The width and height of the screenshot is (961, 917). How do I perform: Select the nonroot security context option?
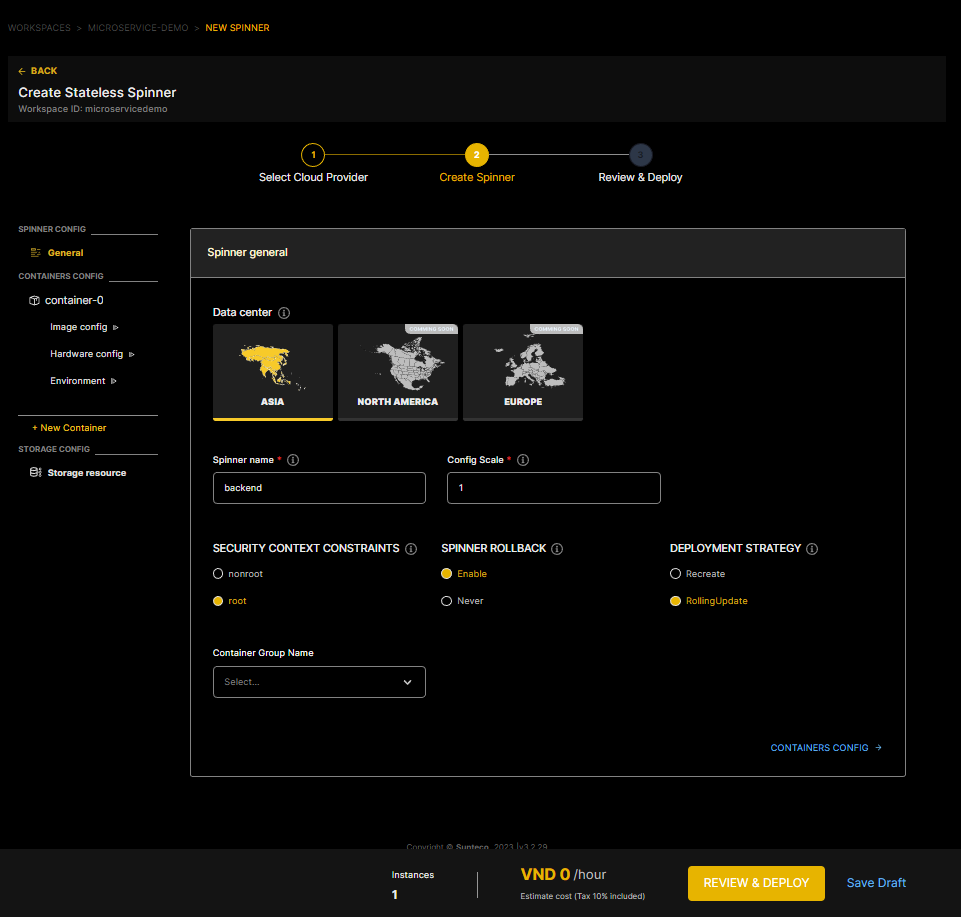[218, 574]
